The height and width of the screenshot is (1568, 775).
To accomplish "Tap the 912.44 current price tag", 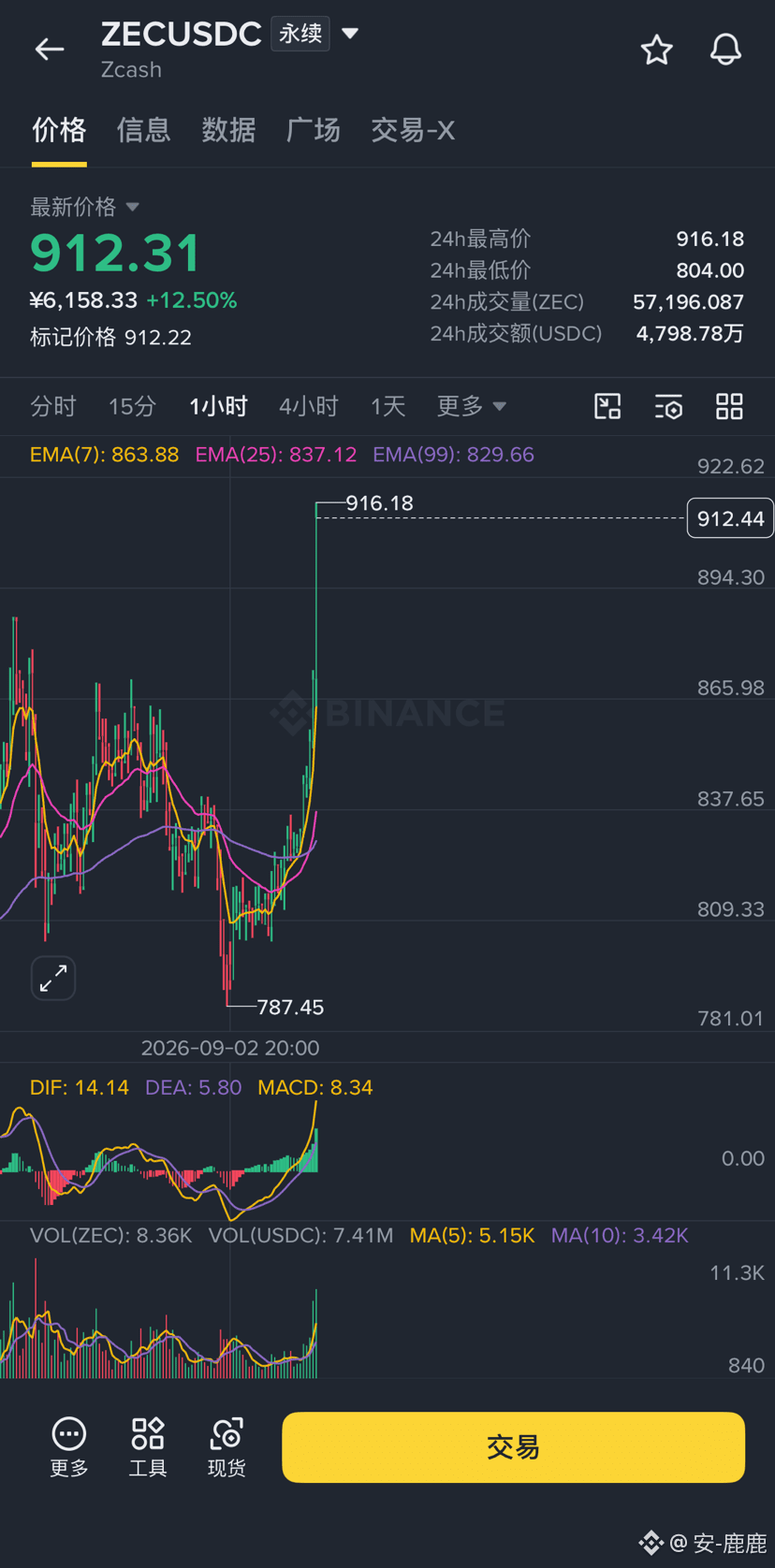I will [x=730, y=518].
